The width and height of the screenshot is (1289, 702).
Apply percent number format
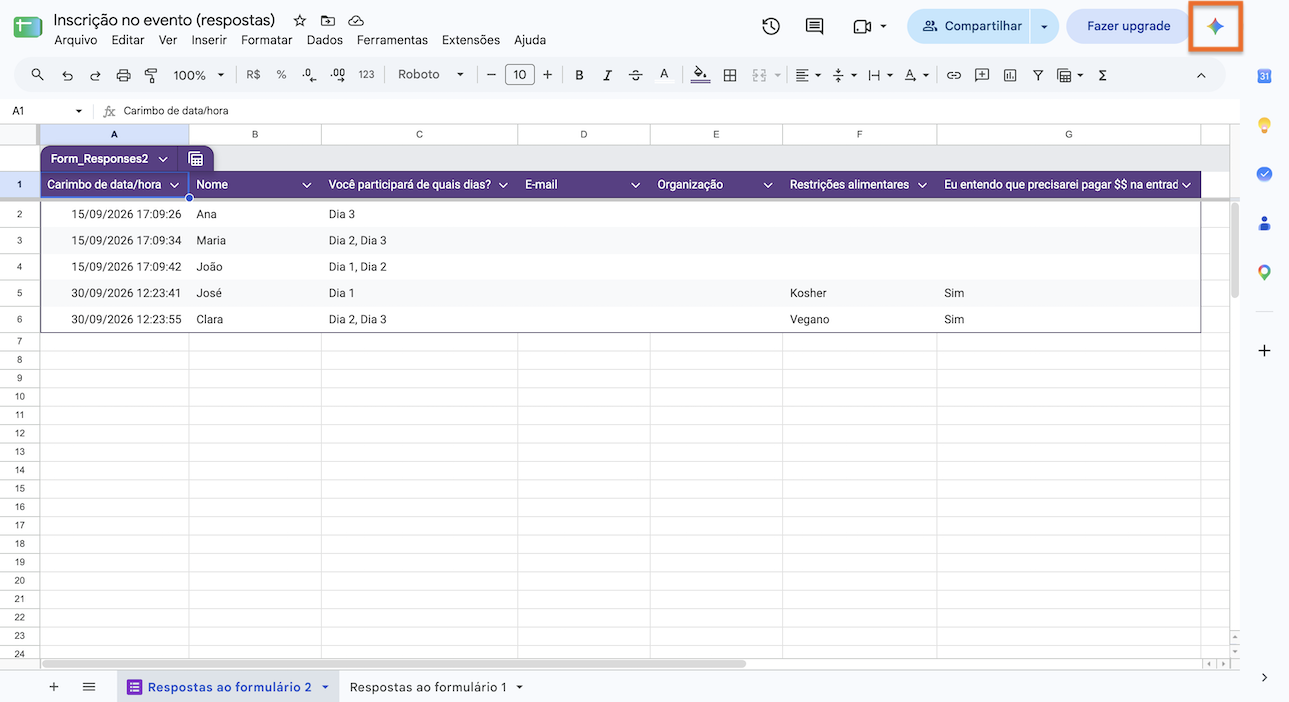point(281,75)
